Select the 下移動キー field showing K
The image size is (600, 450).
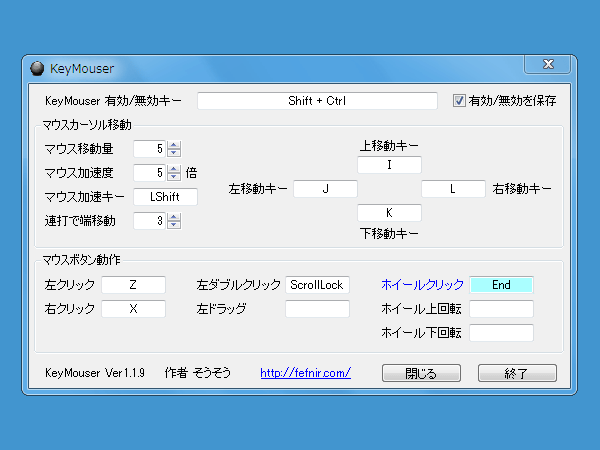click(x=389, y=213)
